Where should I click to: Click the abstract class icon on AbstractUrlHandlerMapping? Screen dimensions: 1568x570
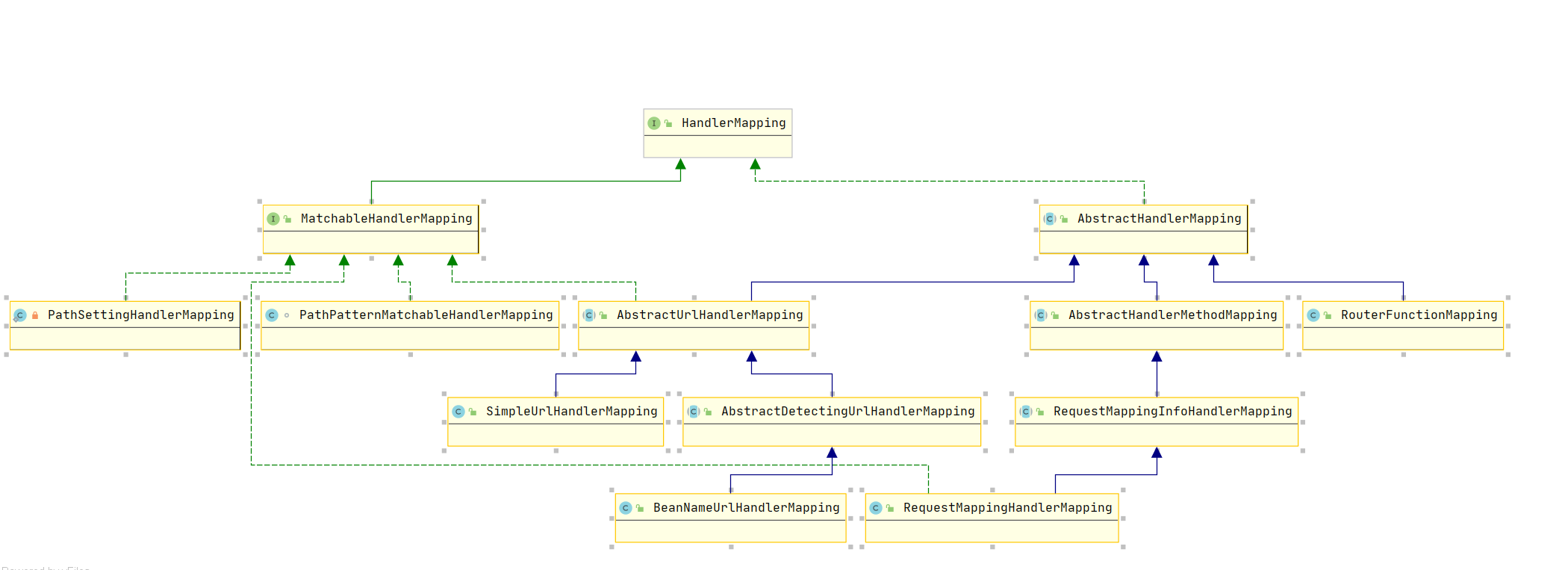[x=589, y=315]
